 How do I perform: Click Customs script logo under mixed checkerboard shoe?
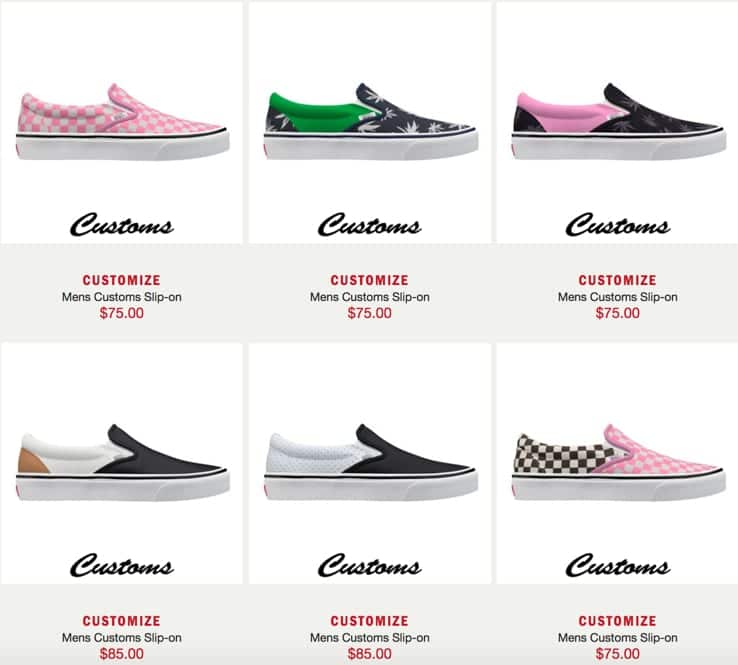pos(618,565)
